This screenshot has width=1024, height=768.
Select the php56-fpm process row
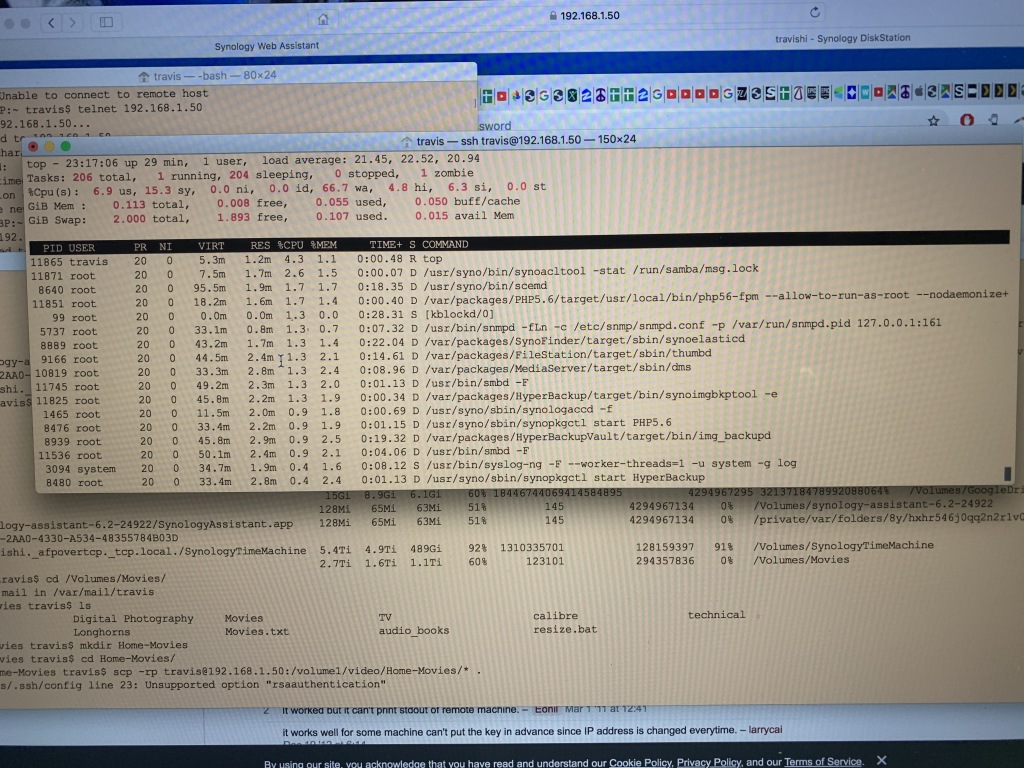(x=519, y=300)
